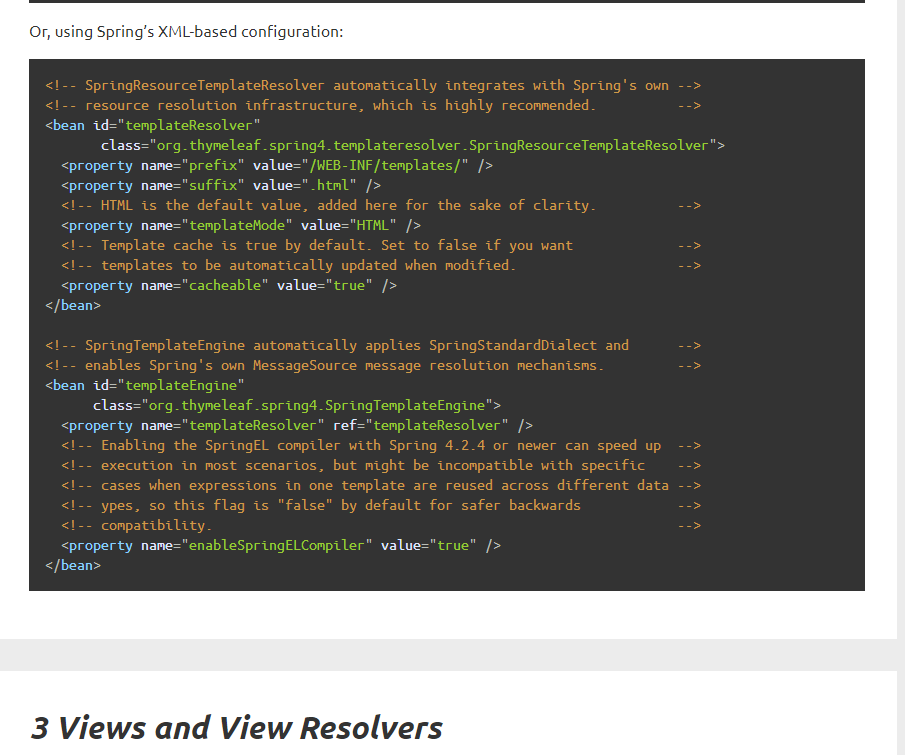Click the comment 'HTML is the default value'

381,205
